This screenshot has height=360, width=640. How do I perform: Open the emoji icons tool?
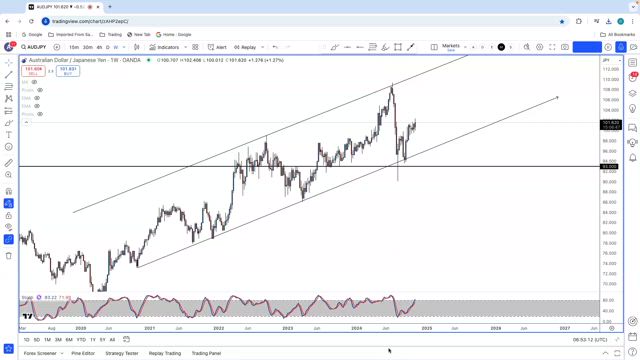(9, 147)
